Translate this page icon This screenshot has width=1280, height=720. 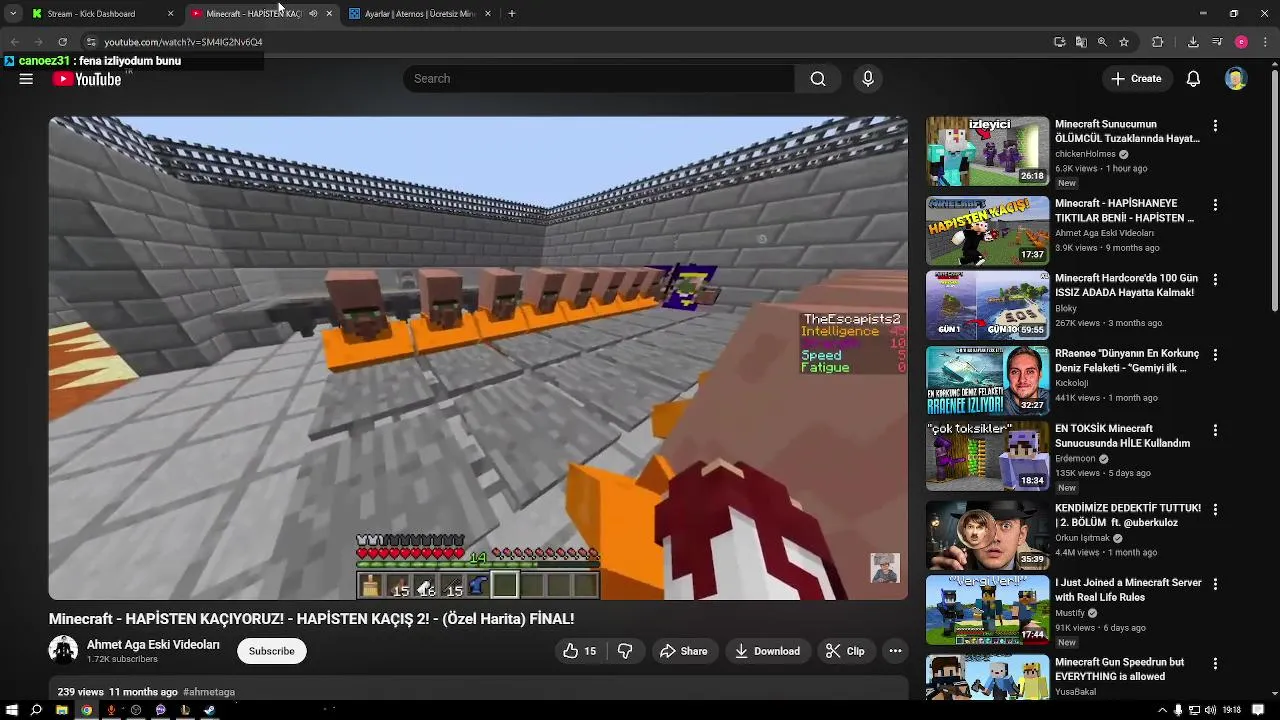(x=1081, y=42)
